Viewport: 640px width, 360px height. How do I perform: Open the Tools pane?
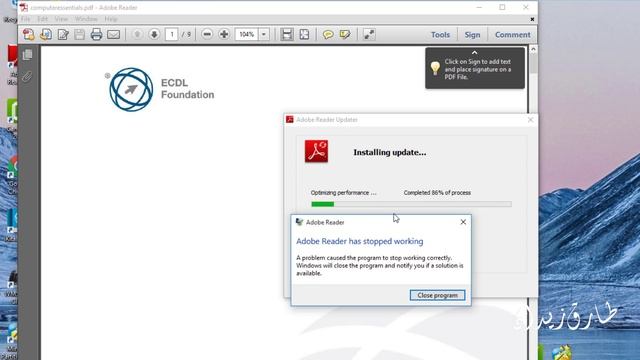coord(440,35)
